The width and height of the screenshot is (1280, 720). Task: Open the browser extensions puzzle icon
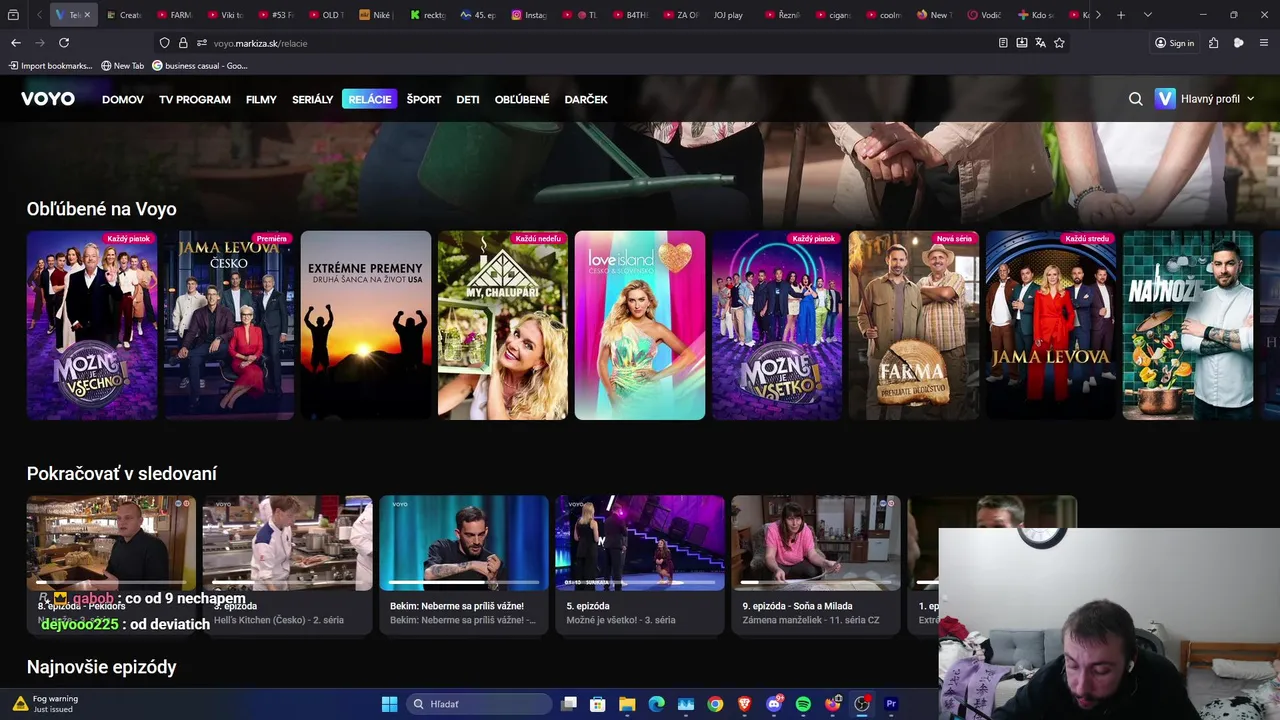(1214, 43)
